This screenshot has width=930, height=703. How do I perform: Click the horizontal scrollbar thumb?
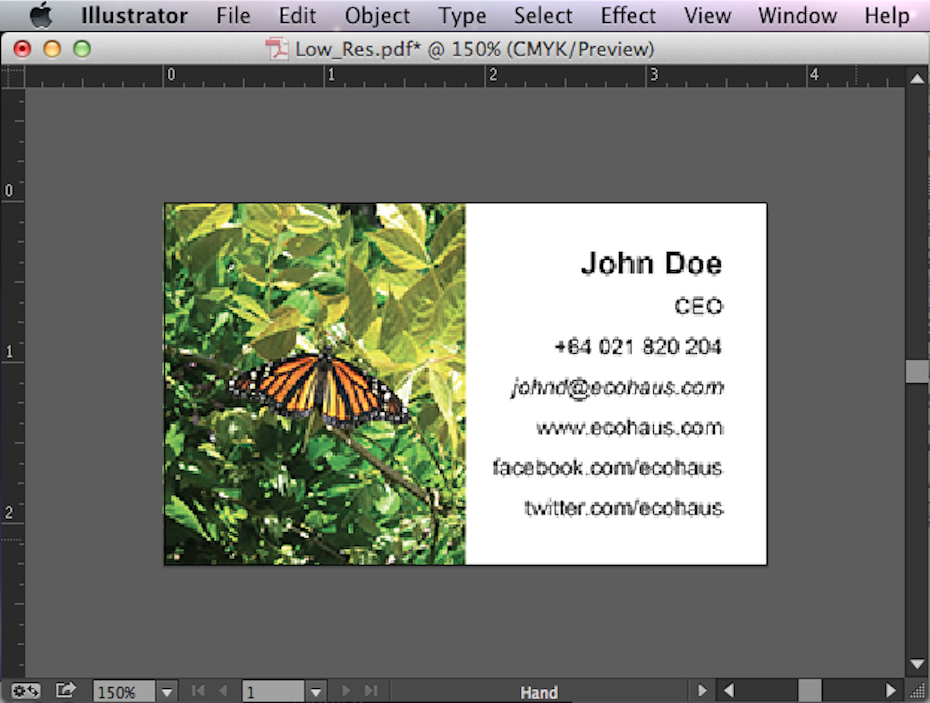pyautogui.click(x=809, y=690)
